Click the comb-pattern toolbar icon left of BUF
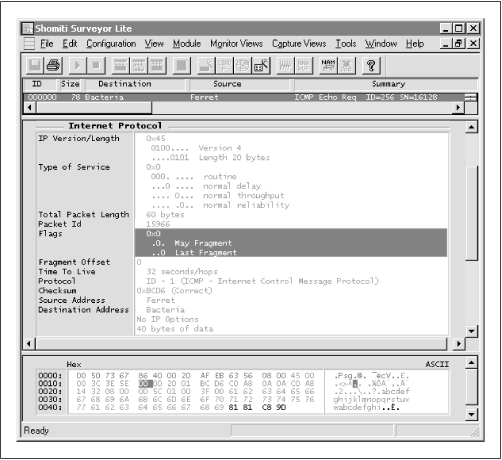The height and width of the screenshot is (460, 502). point(285,65)
